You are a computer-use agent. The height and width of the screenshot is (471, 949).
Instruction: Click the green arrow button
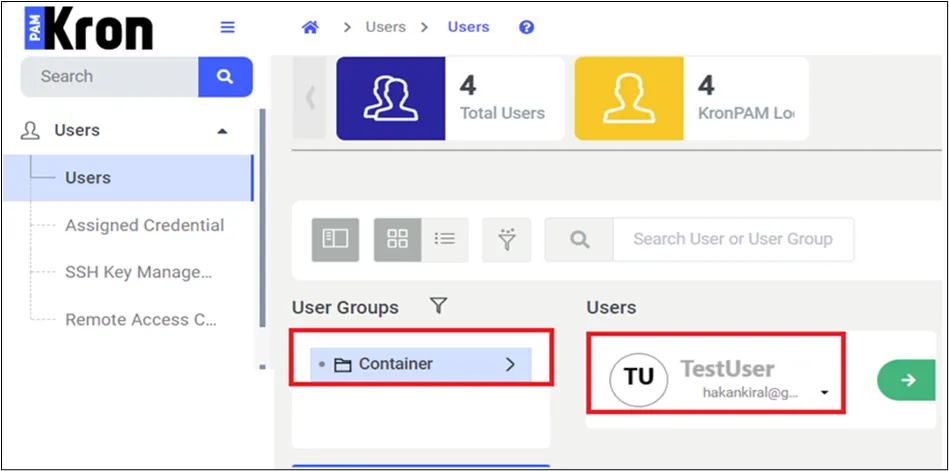pyautogui.click(x=907, y=380)
